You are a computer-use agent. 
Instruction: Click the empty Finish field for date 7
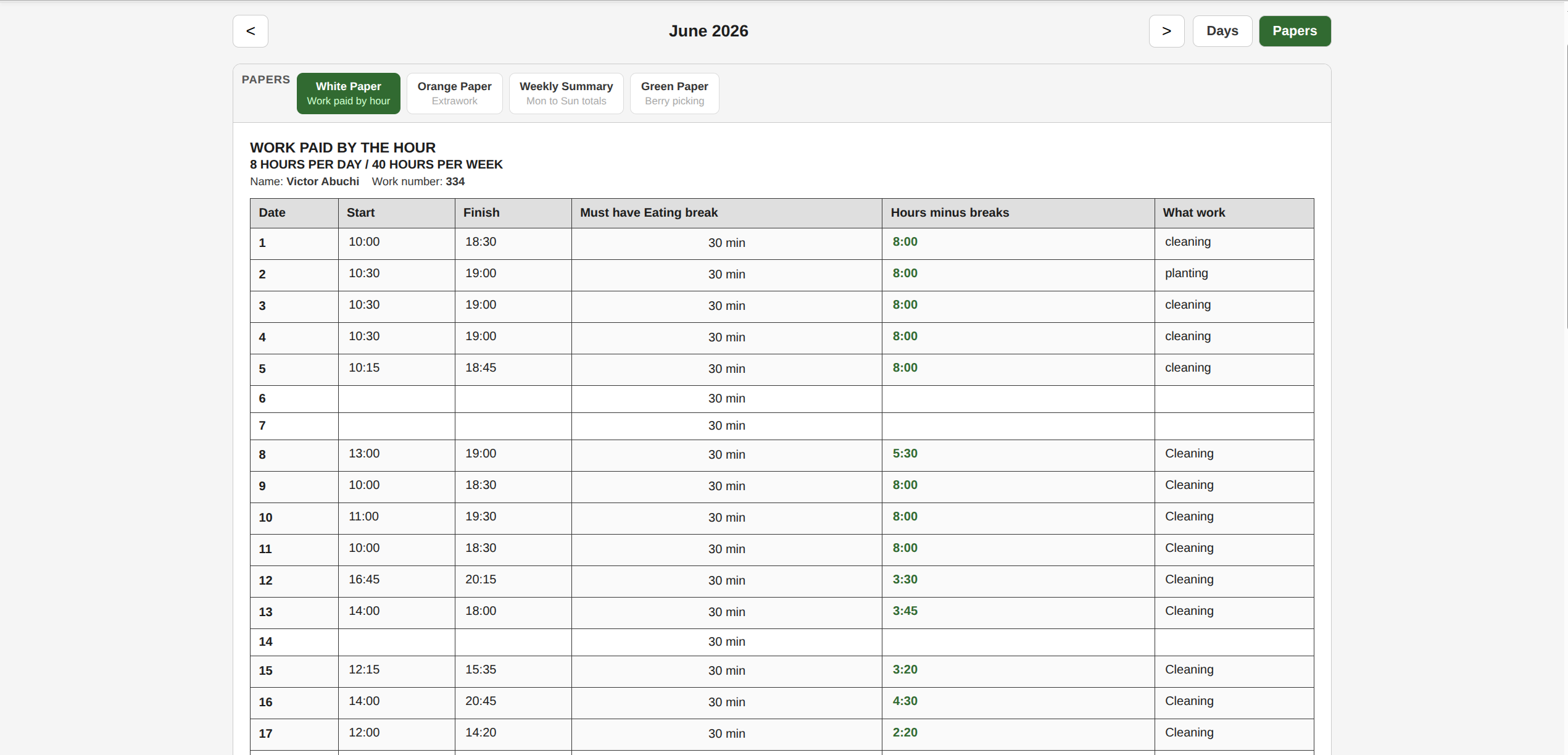click(513, 426)
